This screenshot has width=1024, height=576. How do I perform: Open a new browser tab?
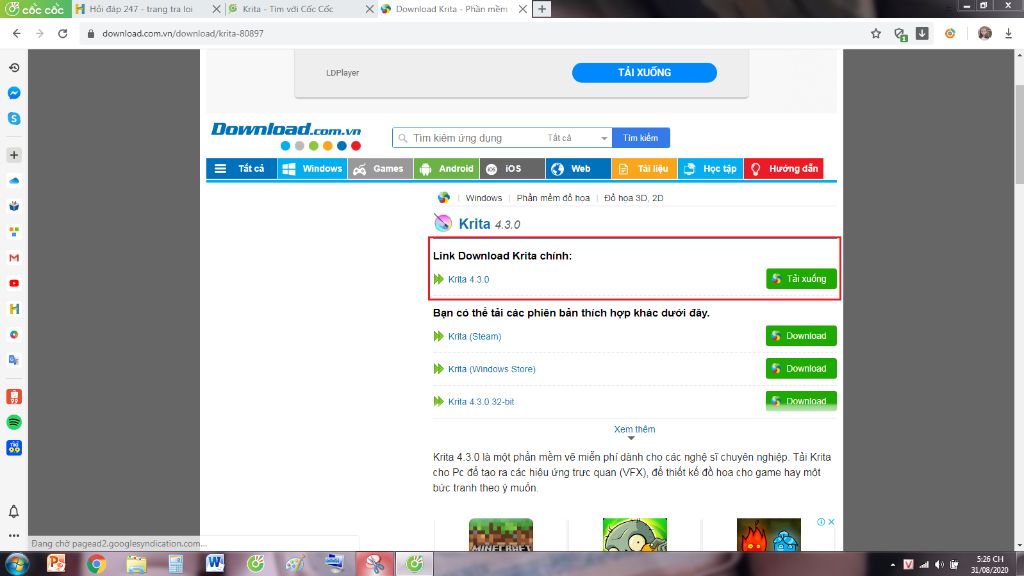pyautogui.click(x=542, y=9)
